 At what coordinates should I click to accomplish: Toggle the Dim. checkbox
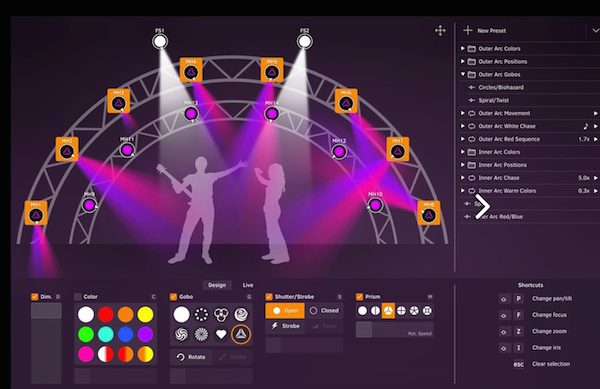click(34, 297)
